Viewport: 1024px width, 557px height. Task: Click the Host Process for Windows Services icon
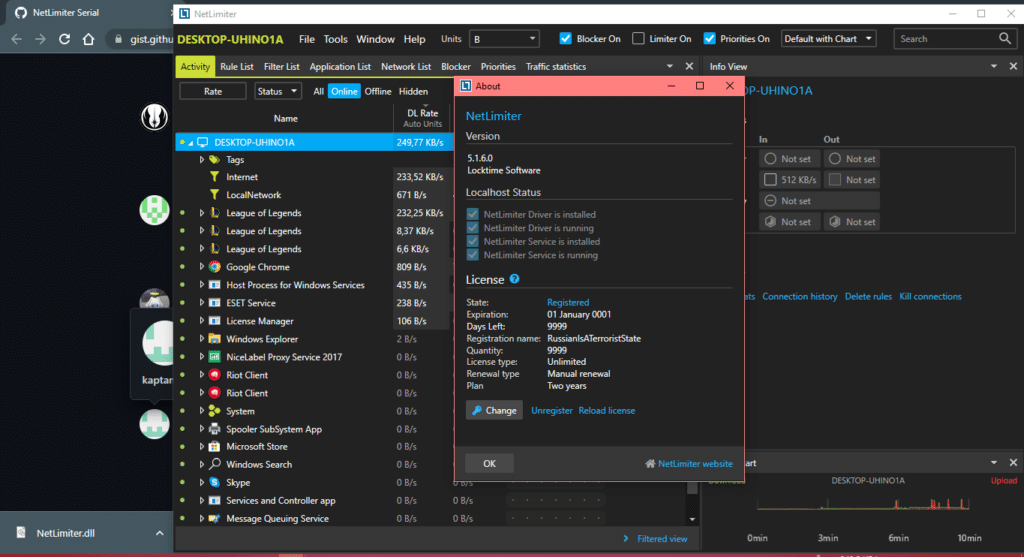pos(214,285)
